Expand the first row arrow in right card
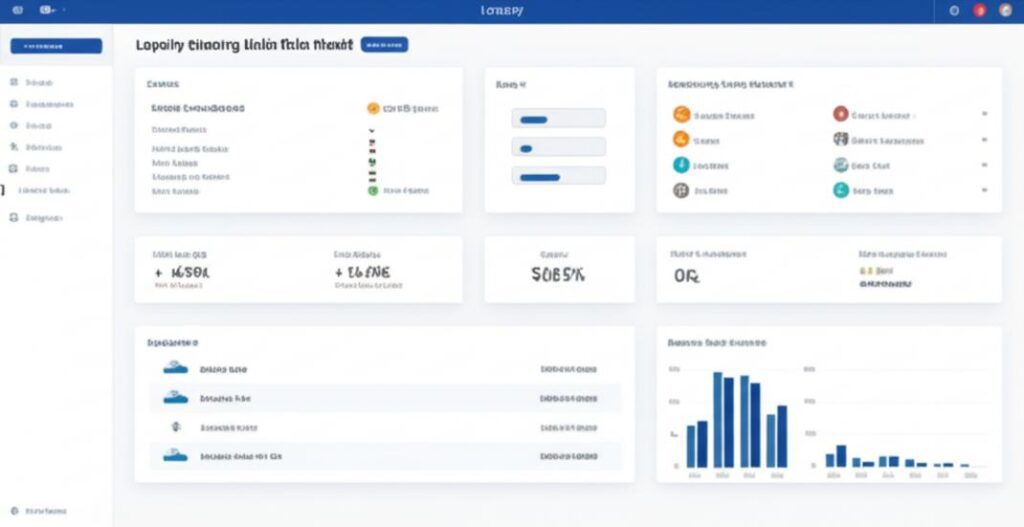 [x=984, y=114]
